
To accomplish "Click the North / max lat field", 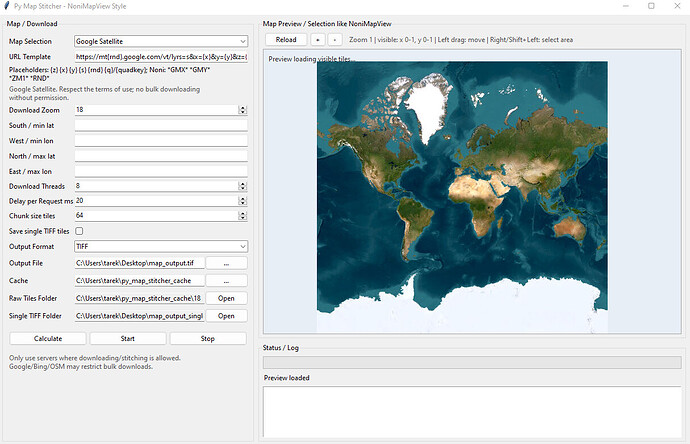I will coord(161,156).
